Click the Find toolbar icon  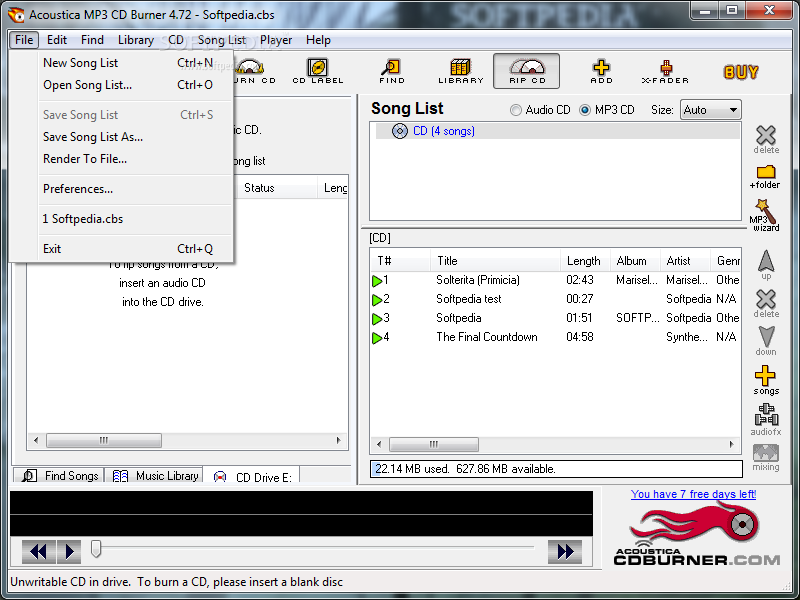point(392,70)
